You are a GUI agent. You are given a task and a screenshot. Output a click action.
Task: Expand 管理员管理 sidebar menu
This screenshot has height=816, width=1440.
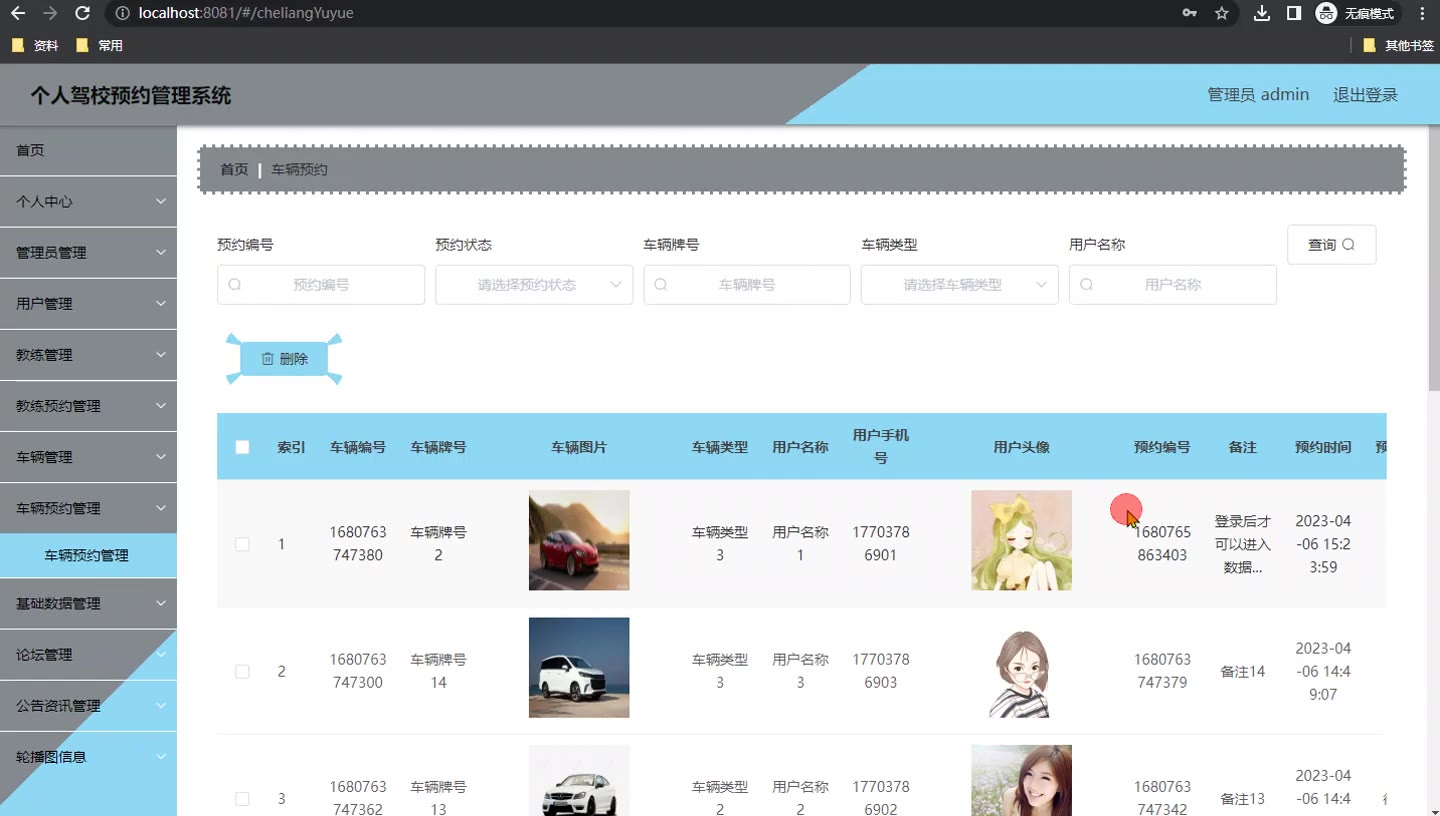point(88,253)
